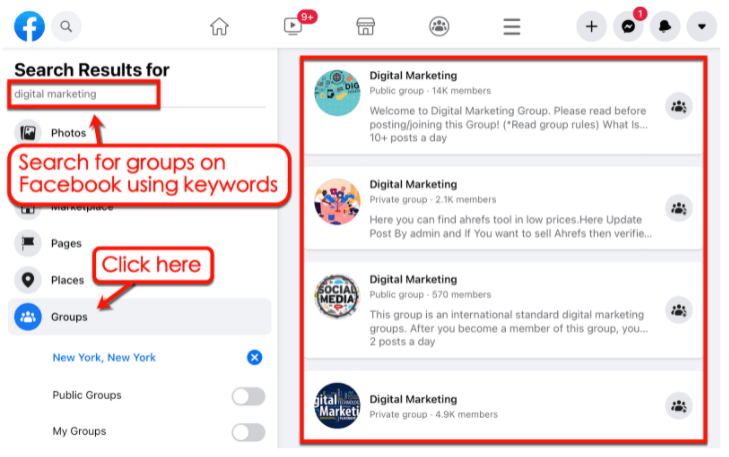This screenshot has width=729, height=457.
Task: Open the 4.9K members Digital Marketing group
Action: pyautogui.click(x=413, y=399)
